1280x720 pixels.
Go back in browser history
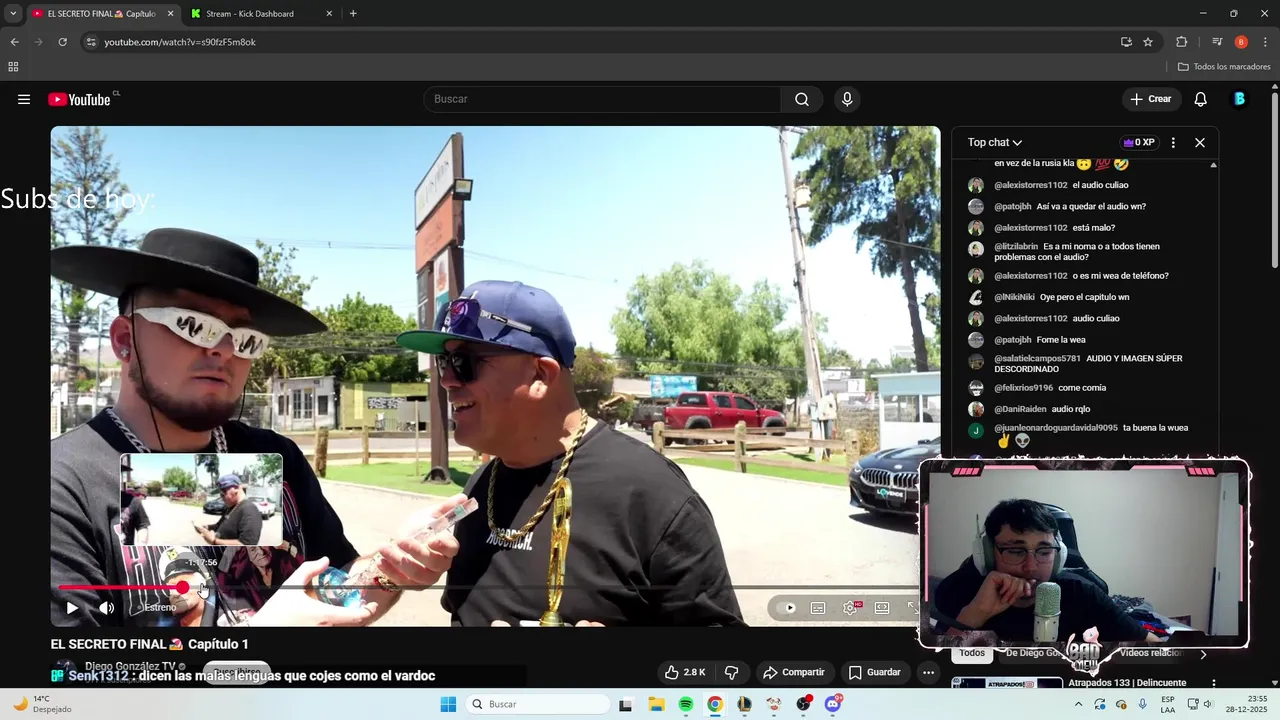coord(14,42)
